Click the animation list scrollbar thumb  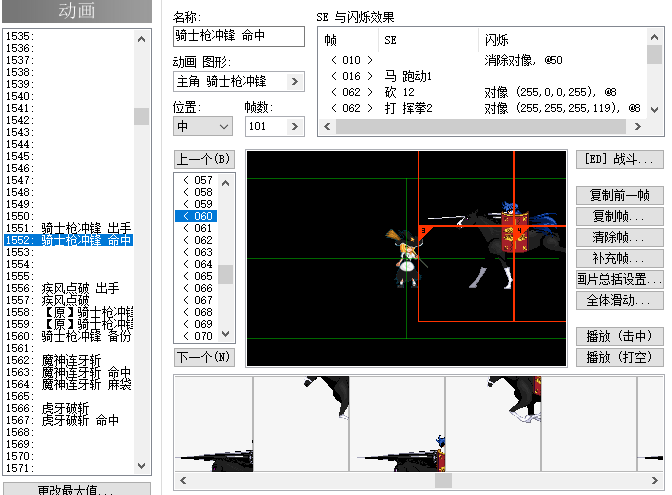click(x=141, y=116)
